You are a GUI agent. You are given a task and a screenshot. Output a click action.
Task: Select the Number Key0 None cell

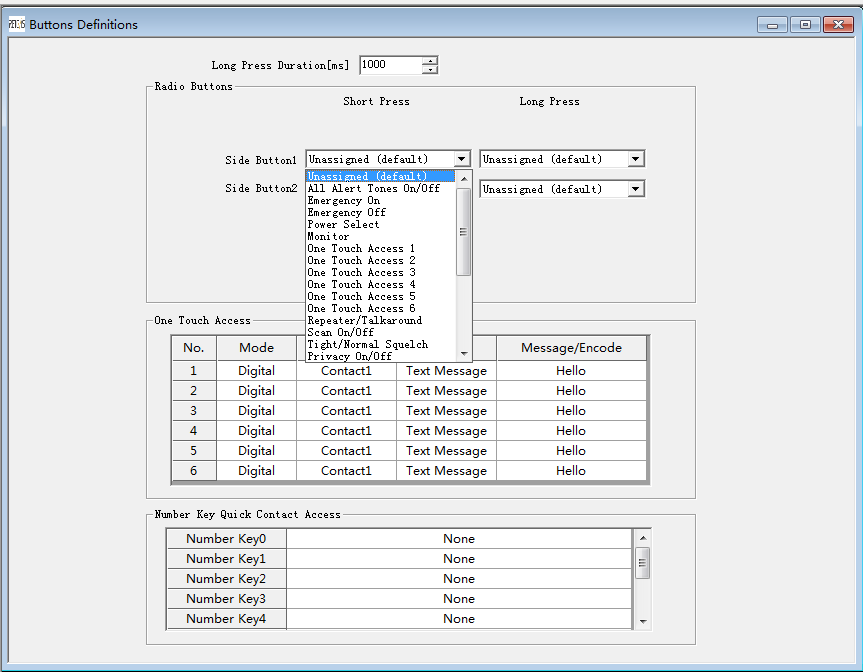point(459,539)
